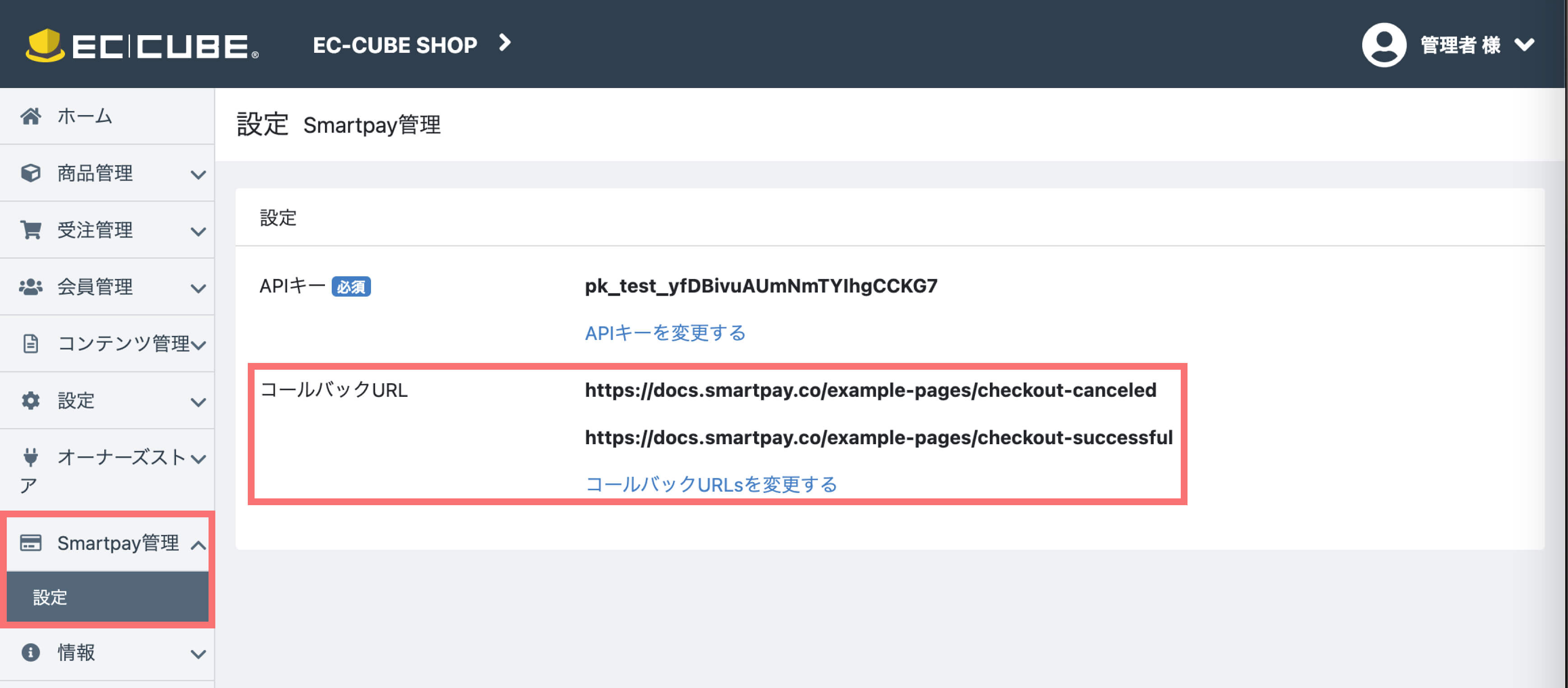The image size is (1568, 688).
Task: Click the APIキーを変更する link
Action: [x=665, y=333]
